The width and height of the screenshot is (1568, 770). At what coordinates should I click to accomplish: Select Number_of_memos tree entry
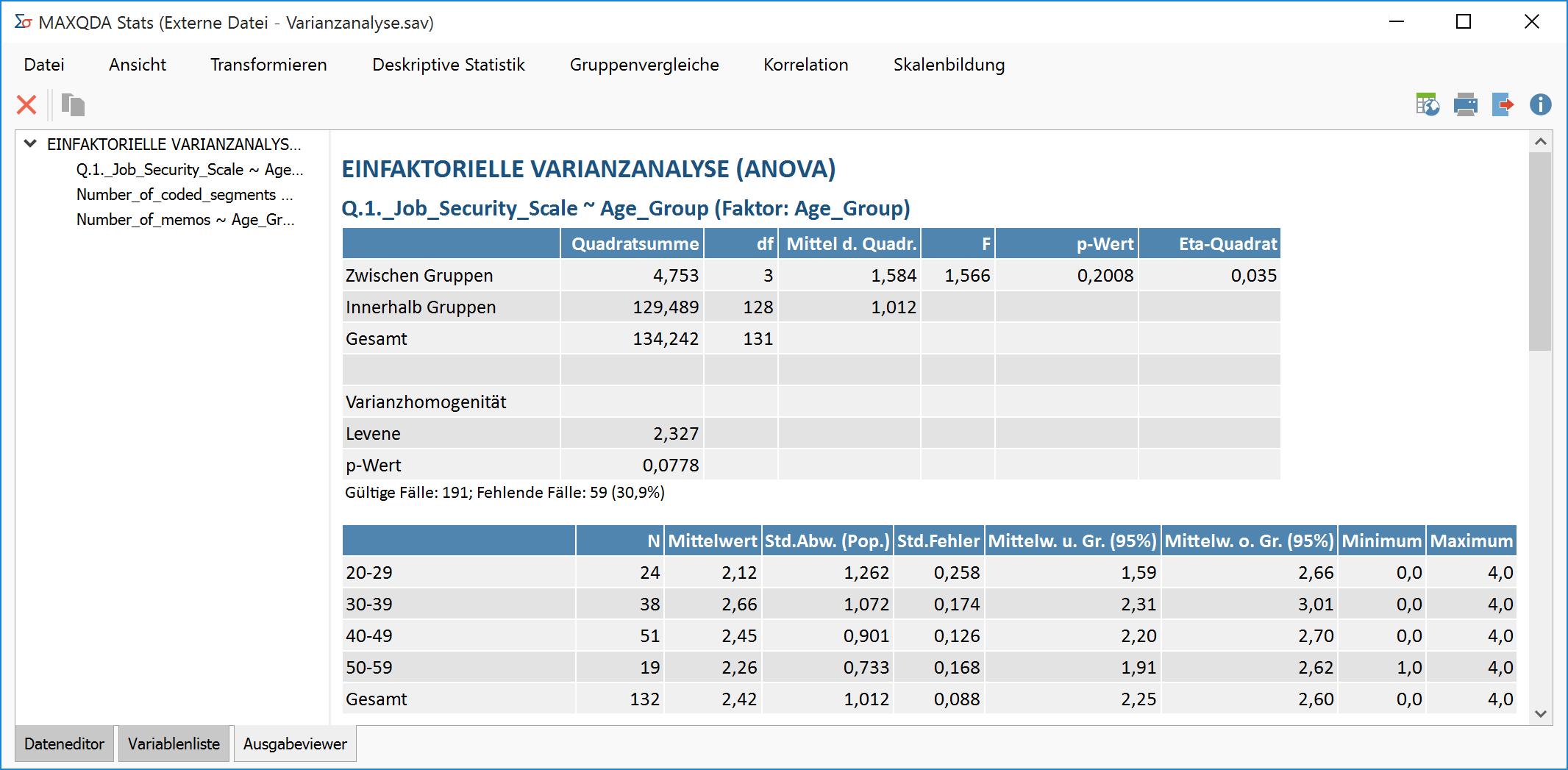click(185, 220)
